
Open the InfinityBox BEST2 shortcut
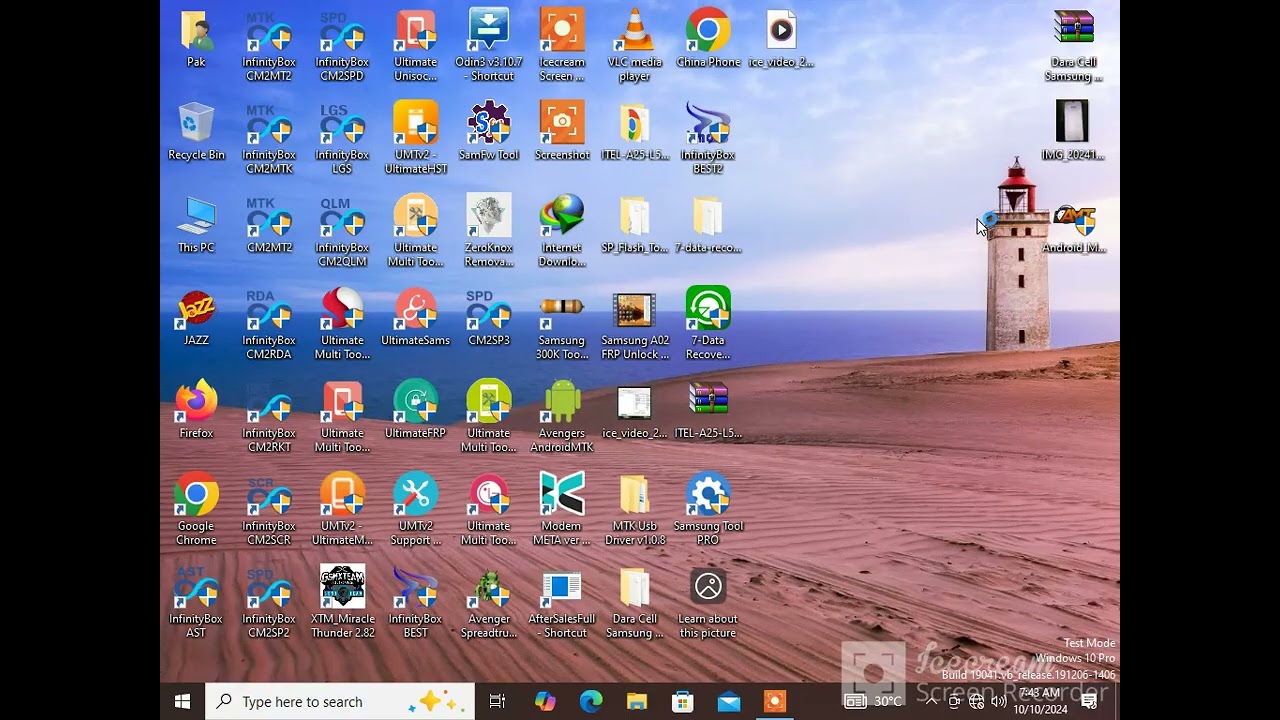coord(707,124)
